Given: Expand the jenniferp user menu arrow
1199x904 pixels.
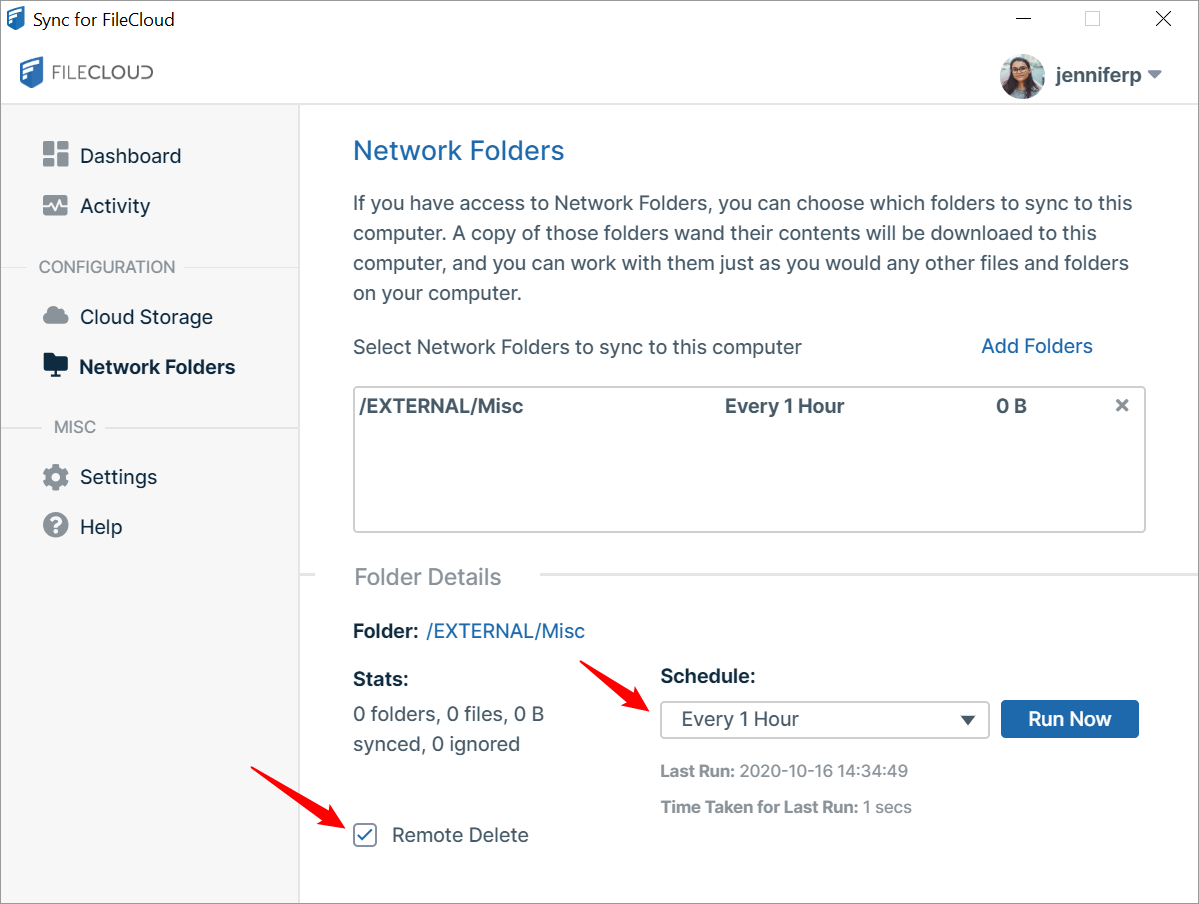Looking at the screenshot, I should pos(1154,75).
